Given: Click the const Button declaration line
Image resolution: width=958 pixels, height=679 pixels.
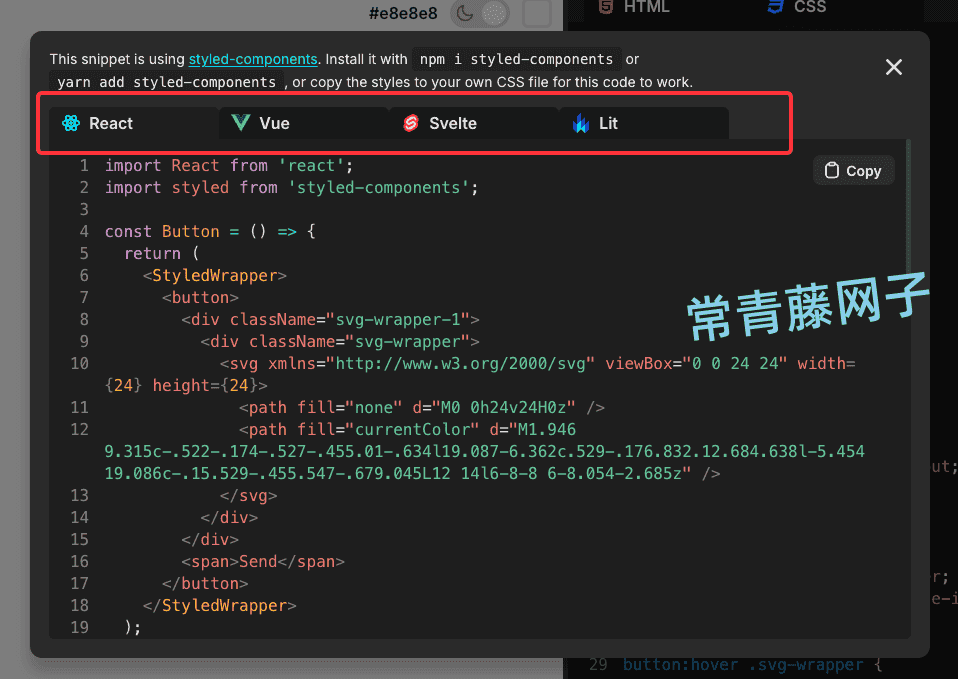Looking at the screenshot, I should pyautogui.click(x=210, y=232).
